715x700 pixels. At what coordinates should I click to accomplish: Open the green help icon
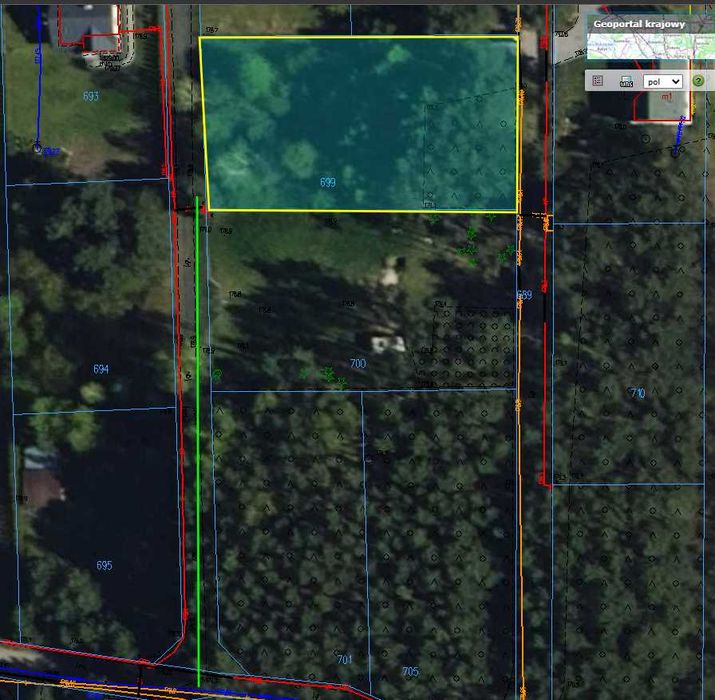(x=698, y=81)
